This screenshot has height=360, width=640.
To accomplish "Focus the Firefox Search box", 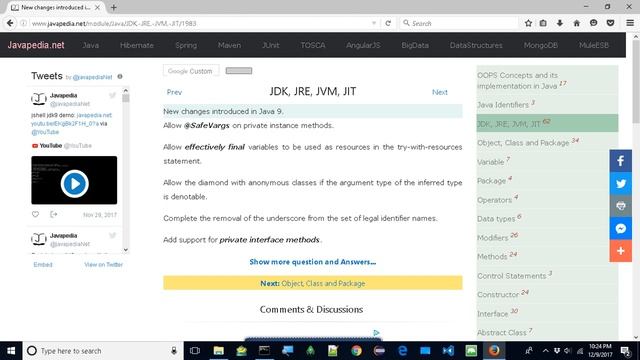I will pos(459,23).
